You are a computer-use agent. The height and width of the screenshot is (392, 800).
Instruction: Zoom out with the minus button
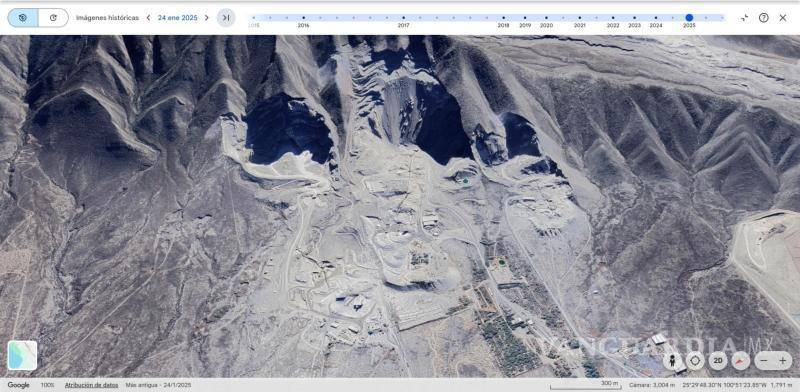pos(764,361)
